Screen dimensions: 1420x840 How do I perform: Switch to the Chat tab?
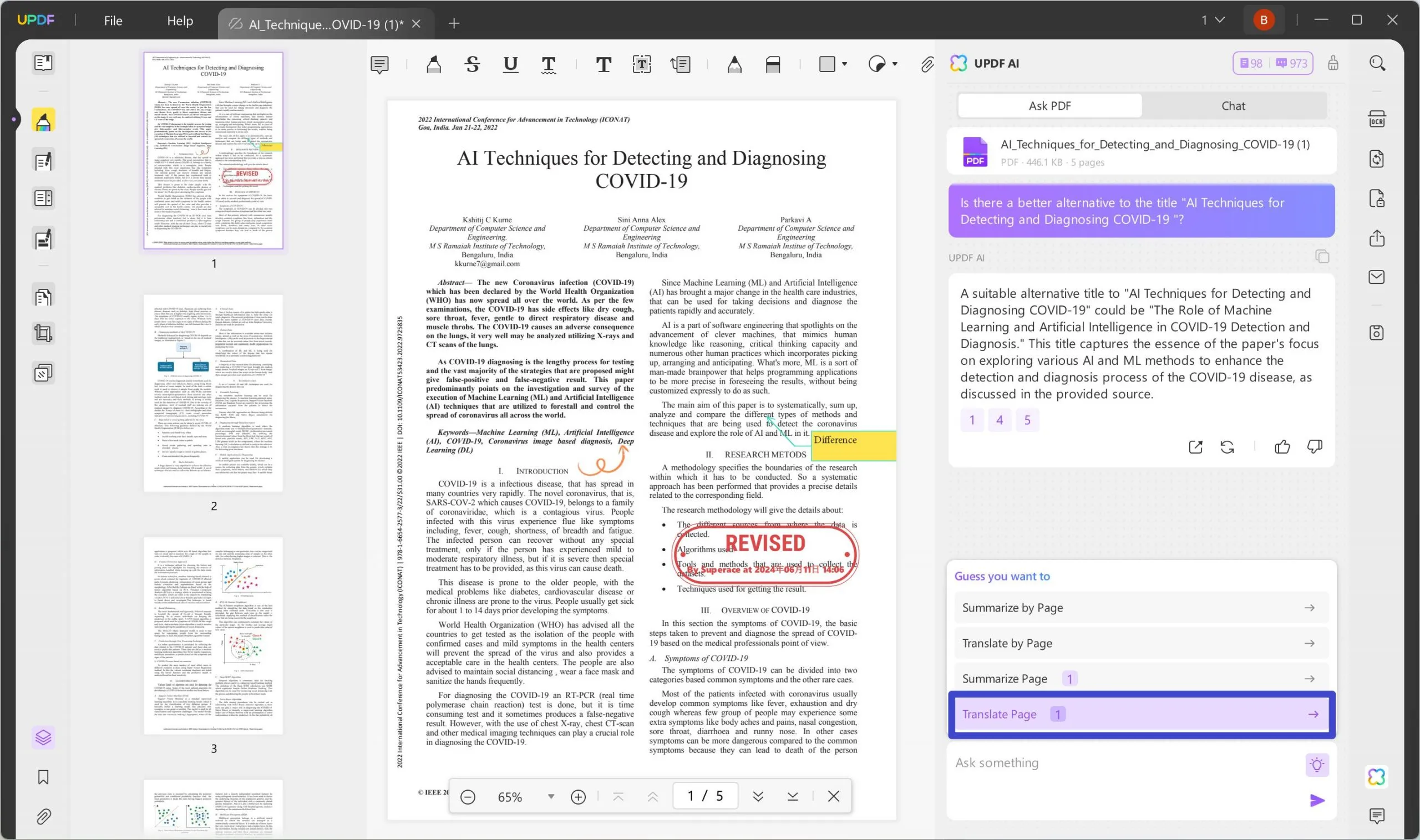(1233, 105)
